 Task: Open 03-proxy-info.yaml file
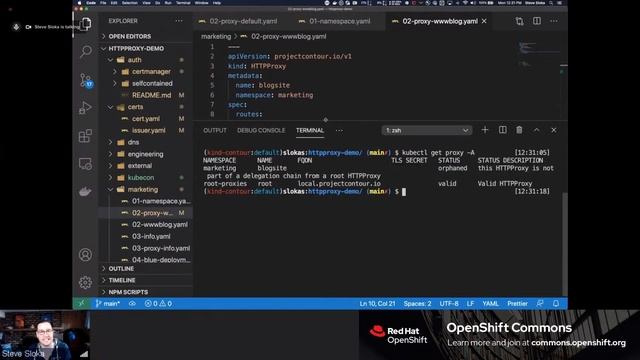tap(161, 249)
